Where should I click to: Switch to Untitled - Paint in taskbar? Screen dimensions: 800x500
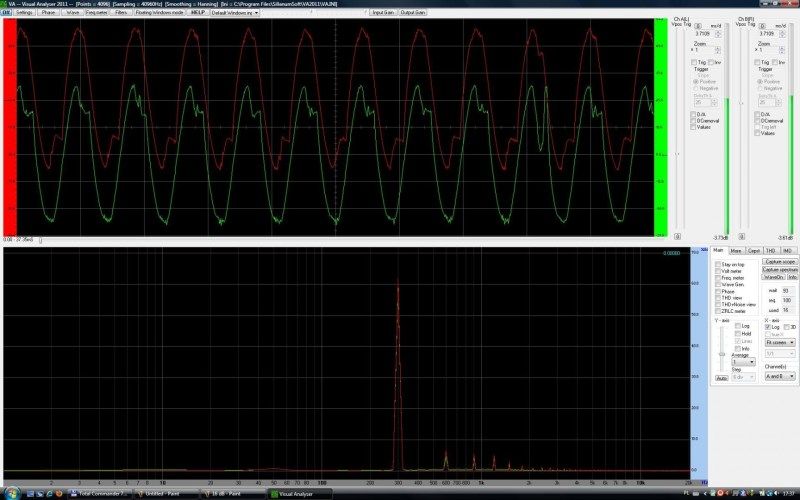coord(166,494)
